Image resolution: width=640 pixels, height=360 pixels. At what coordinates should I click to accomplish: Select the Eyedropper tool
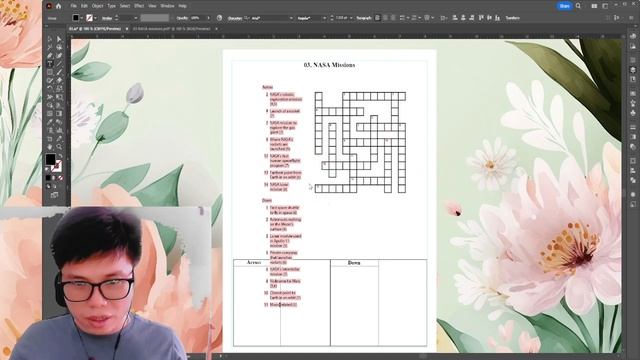click(x=50, y=122)
